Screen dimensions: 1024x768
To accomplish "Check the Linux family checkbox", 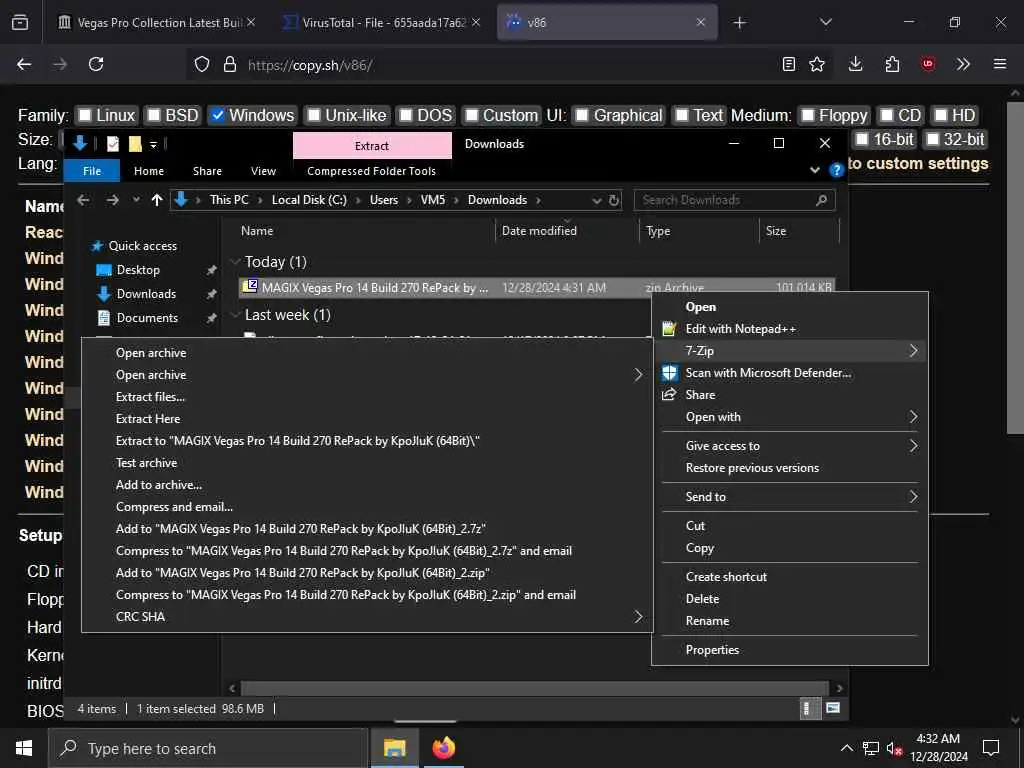I will [x=85, y=116].
